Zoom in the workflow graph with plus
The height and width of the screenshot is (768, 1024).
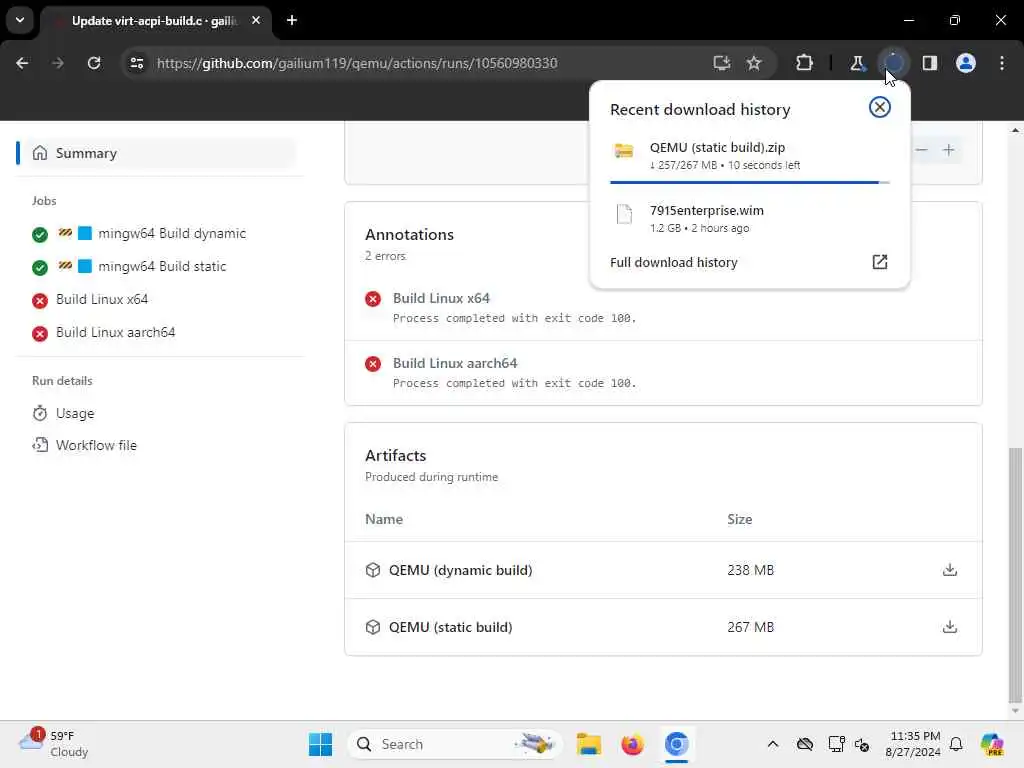click(x=948, y=150)
